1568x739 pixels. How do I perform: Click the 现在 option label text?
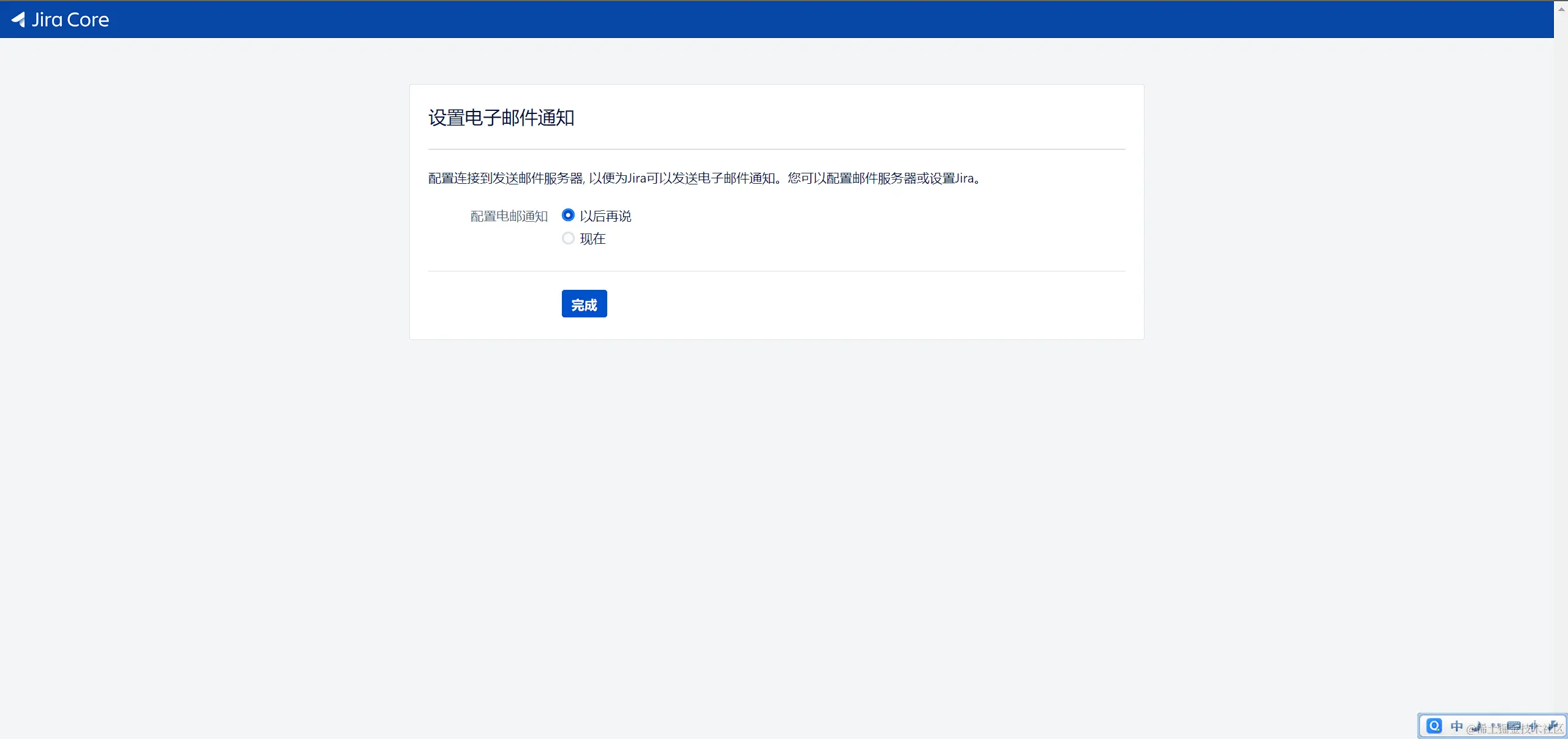(593, 239)
